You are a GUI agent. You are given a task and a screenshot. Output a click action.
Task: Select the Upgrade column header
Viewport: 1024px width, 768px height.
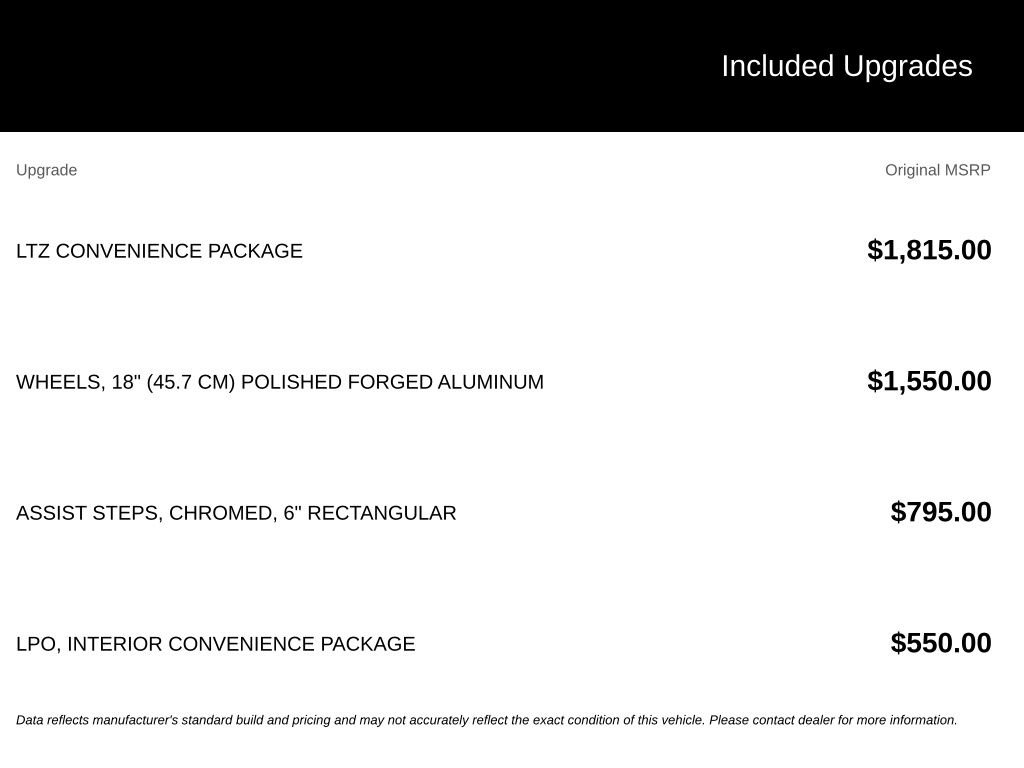click(46, 170)
